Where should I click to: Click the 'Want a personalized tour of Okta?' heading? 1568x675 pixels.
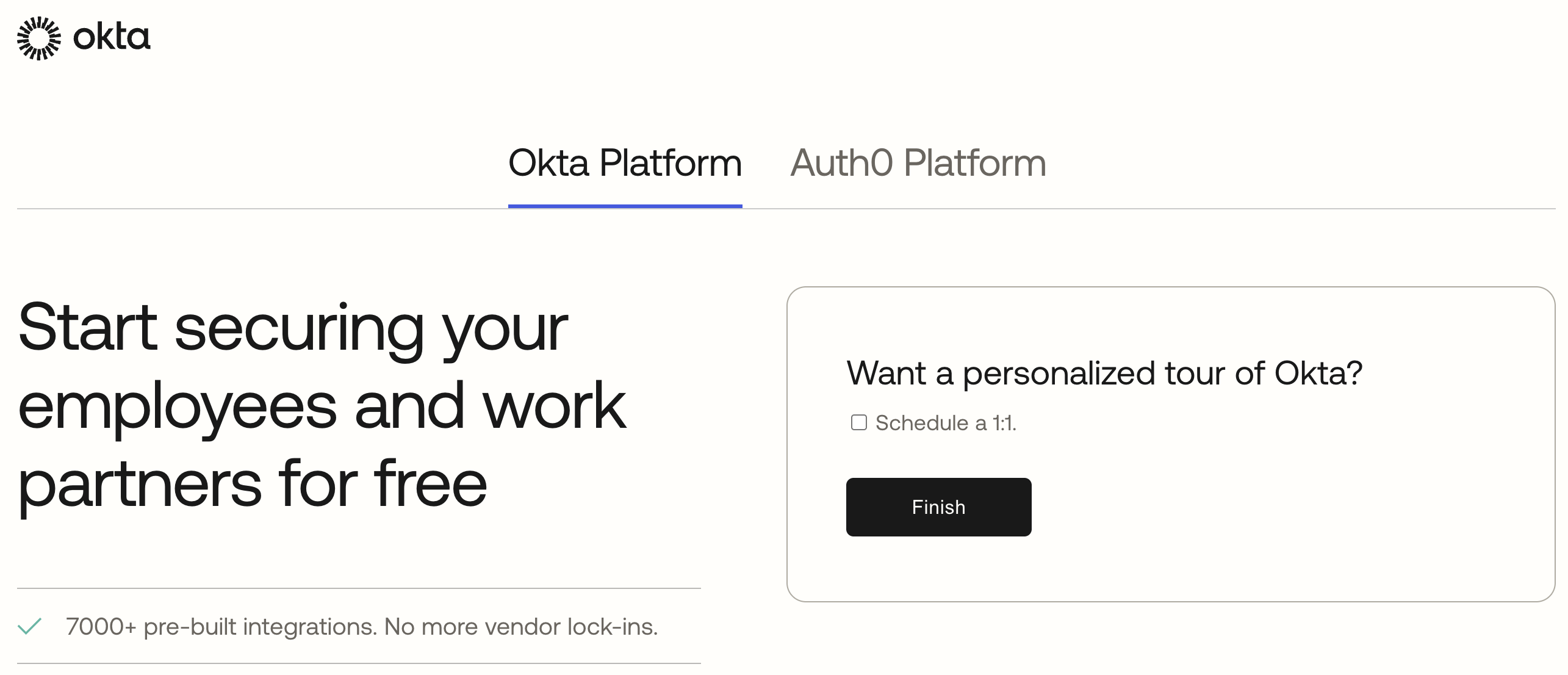pos(1104,374)
